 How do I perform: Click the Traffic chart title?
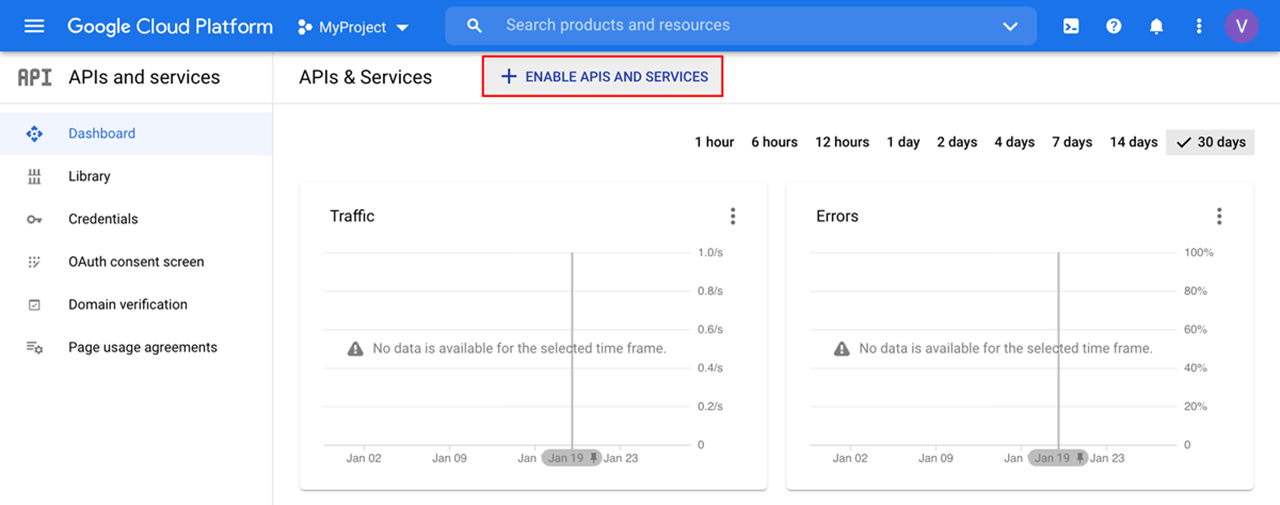coord(352,216)
